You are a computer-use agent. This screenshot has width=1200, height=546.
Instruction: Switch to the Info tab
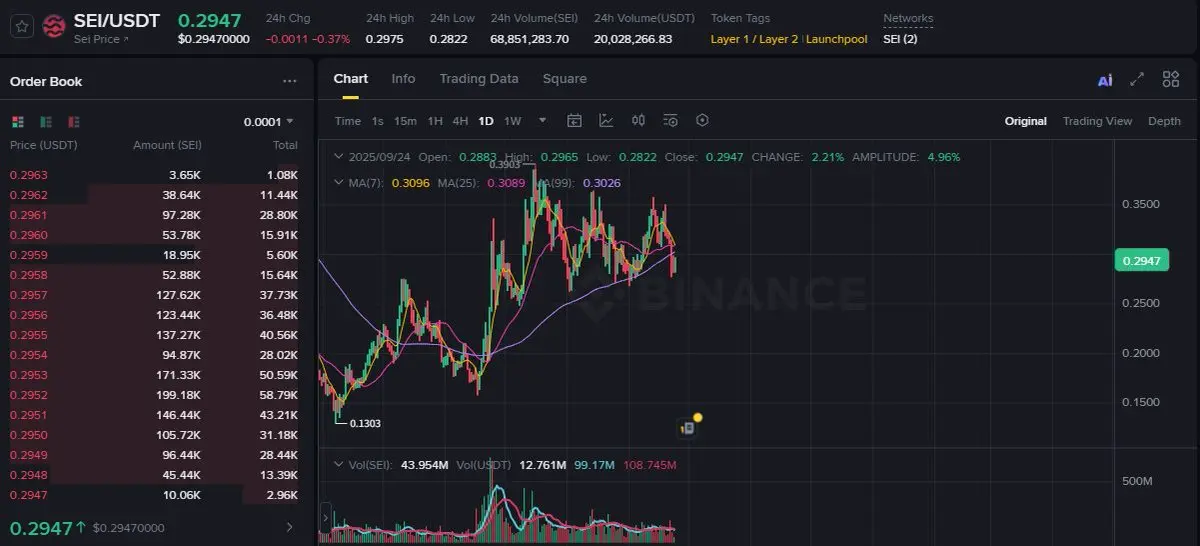tap(403, 79)
